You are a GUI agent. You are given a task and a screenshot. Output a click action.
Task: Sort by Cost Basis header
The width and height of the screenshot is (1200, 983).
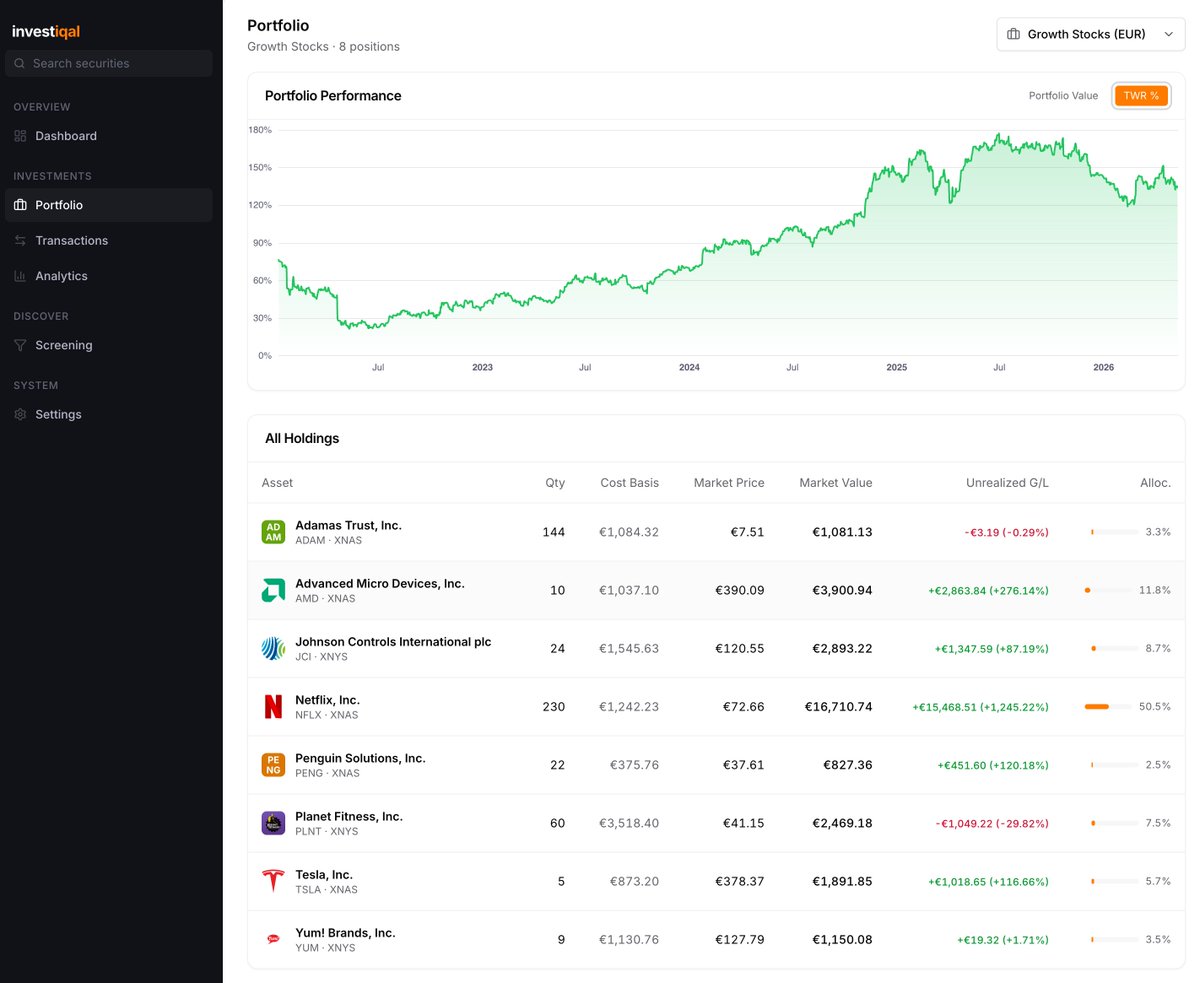(629, 483)
